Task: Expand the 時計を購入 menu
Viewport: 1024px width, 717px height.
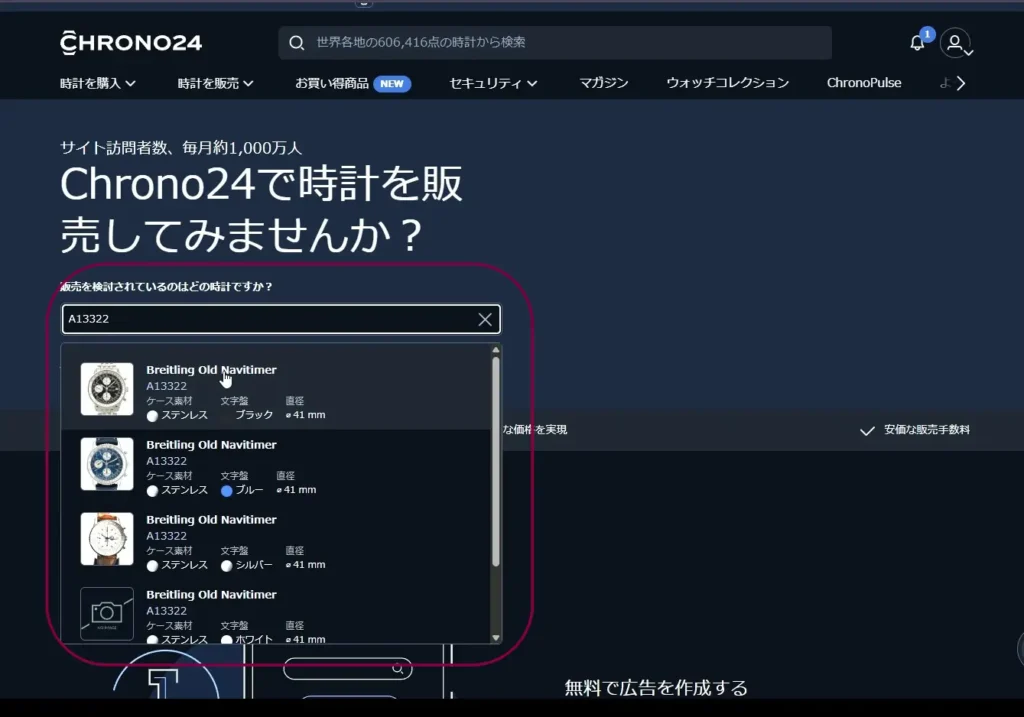Action: point(98,83)
